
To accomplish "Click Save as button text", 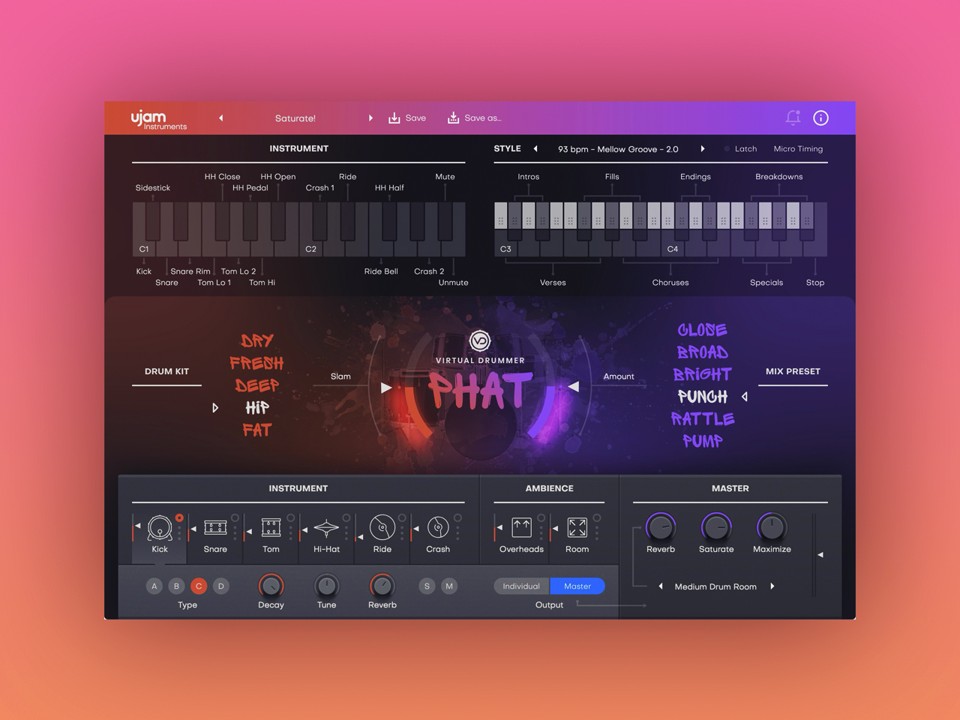I will (x=482, y=118).
